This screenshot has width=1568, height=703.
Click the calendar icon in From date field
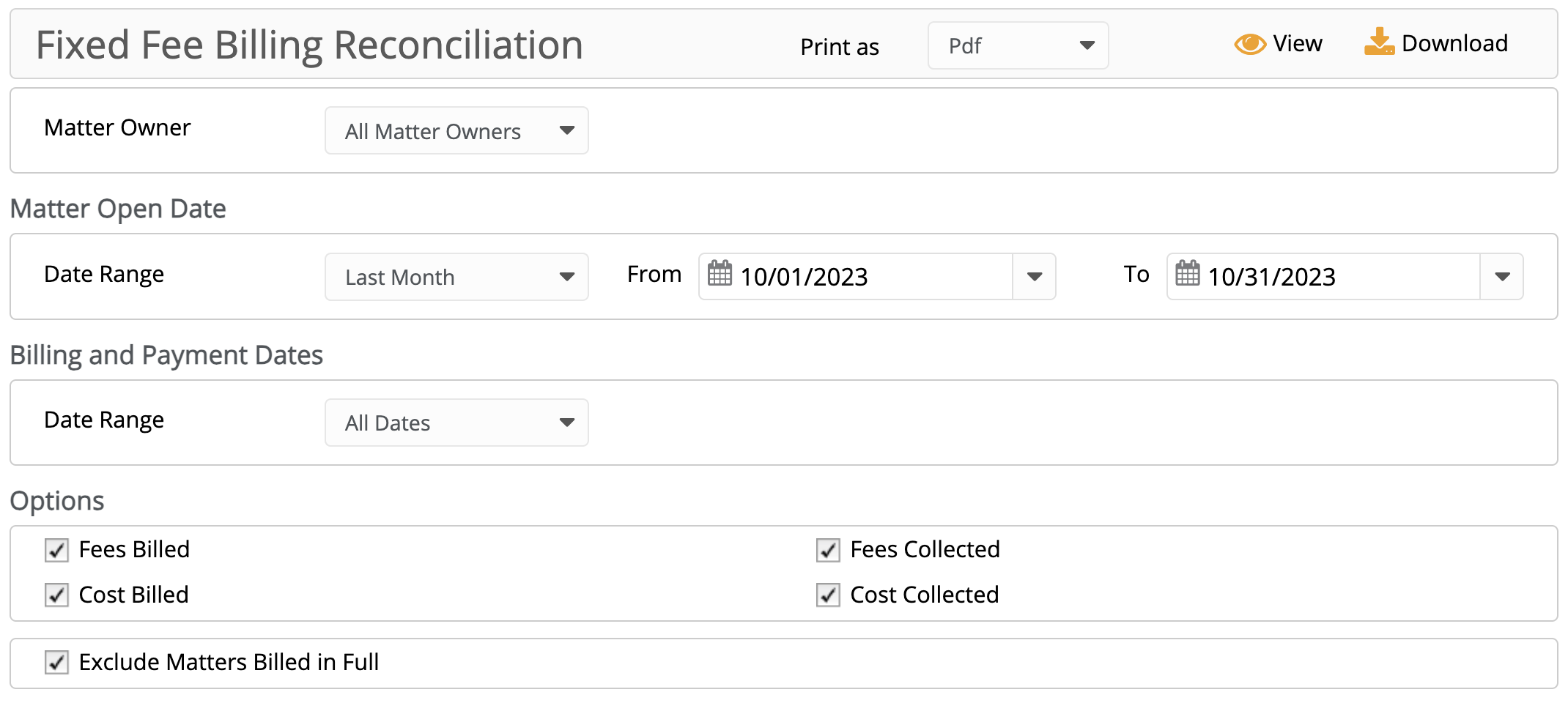(720, 273)
